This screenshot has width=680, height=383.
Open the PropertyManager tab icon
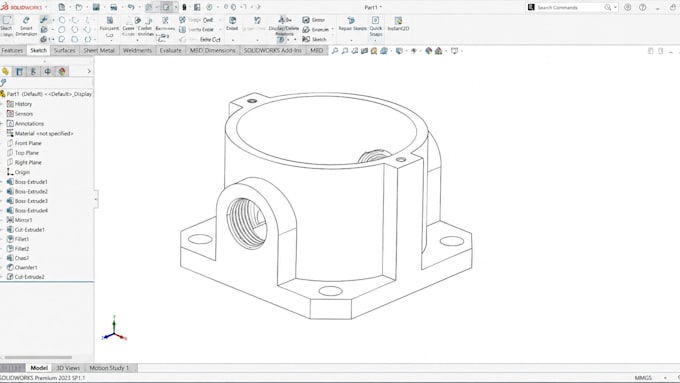click(x=19, y=71)
